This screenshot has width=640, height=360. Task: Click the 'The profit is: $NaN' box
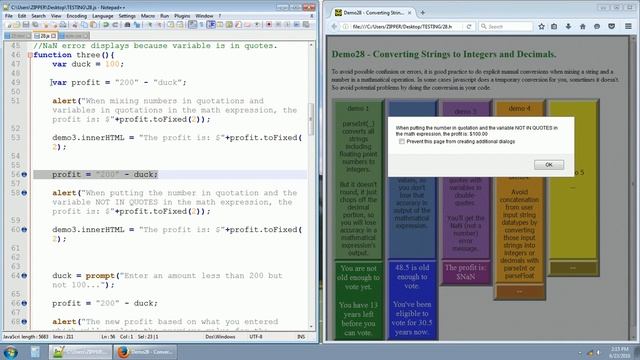tap(466, 272)
